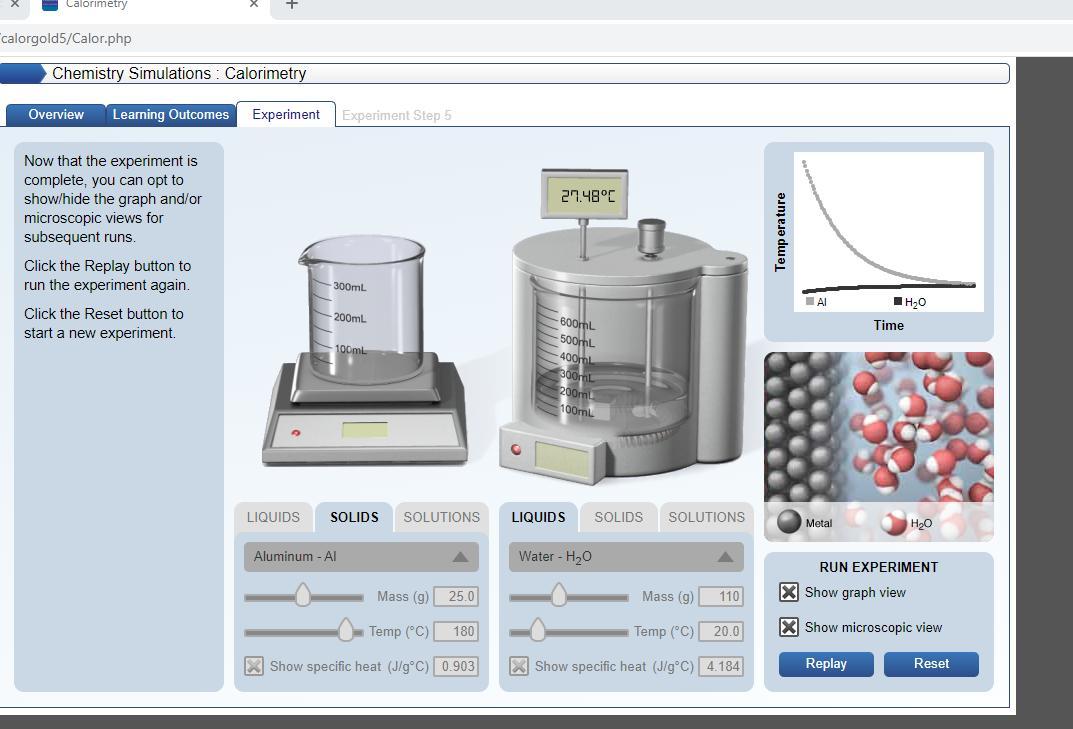The width and height of the screenshot is (1073, 729).
Task: Close the Calorimetry browser tab
Action: pyautogui.click(x=254, y=4)
